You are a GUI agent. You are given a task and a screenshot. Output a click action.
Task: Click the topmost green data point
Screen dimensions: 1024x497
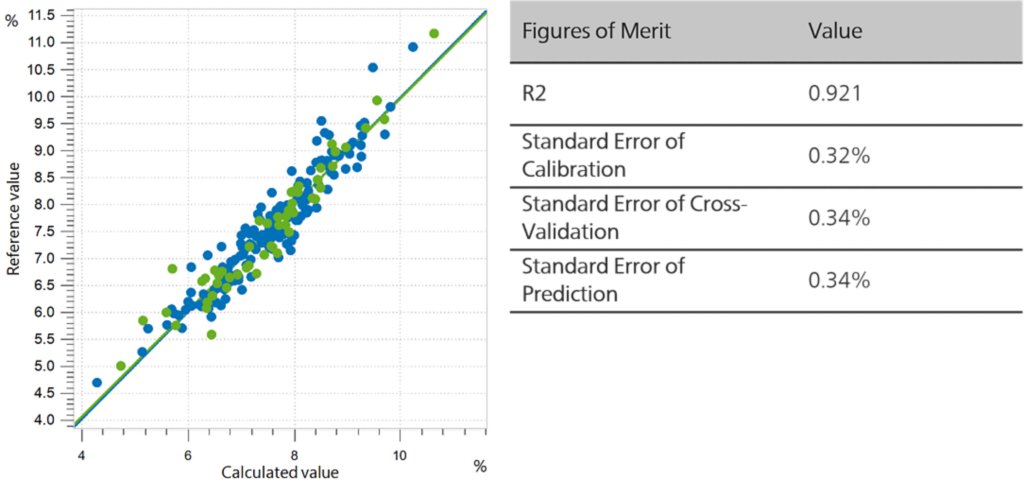(x=434, y=33)
